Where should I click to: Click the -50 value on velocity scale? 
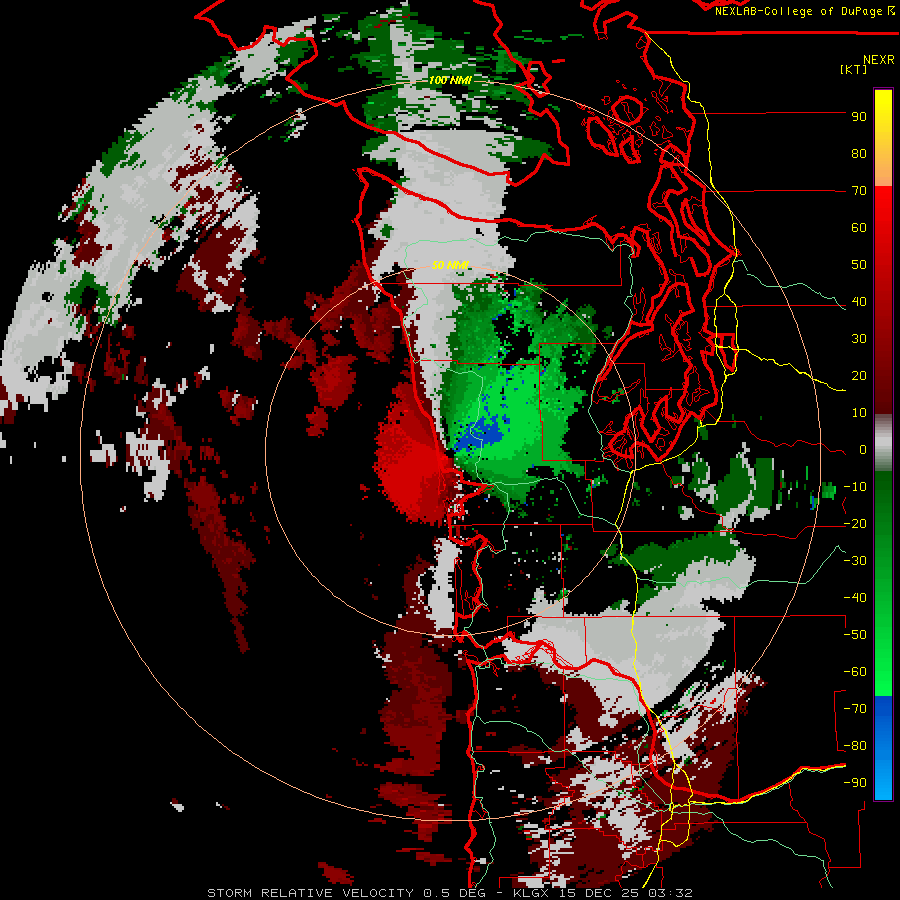tap(855, 635)
